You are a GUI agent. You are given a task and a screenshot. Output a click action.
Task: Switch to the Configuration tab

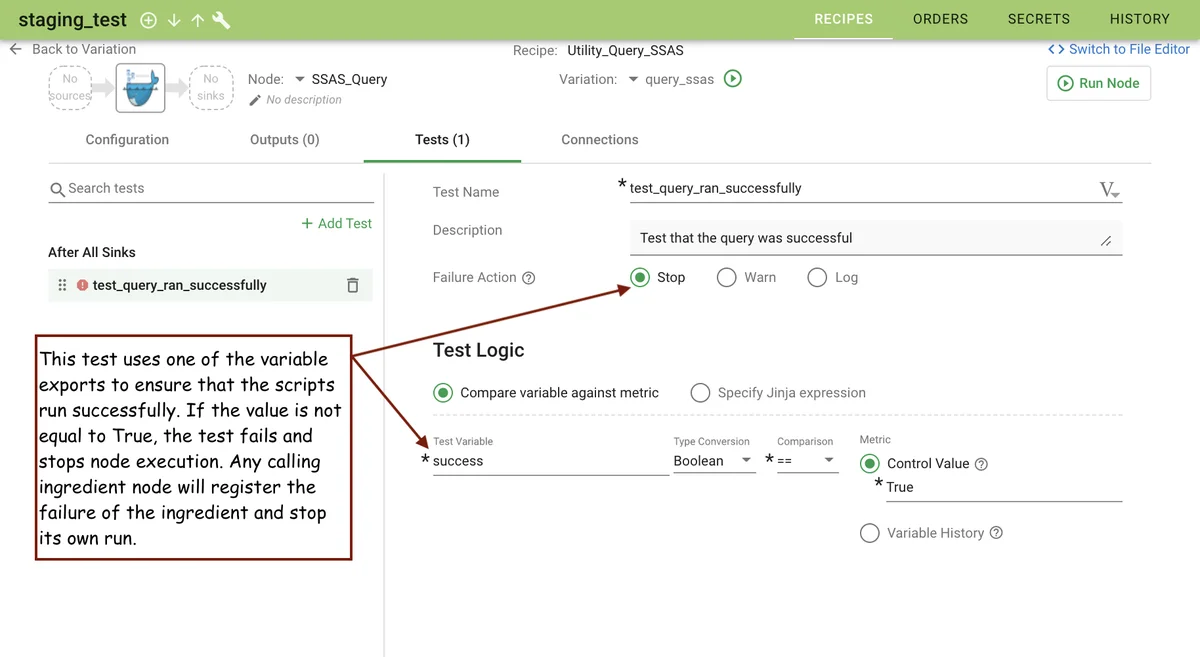(x=127, y=140)
